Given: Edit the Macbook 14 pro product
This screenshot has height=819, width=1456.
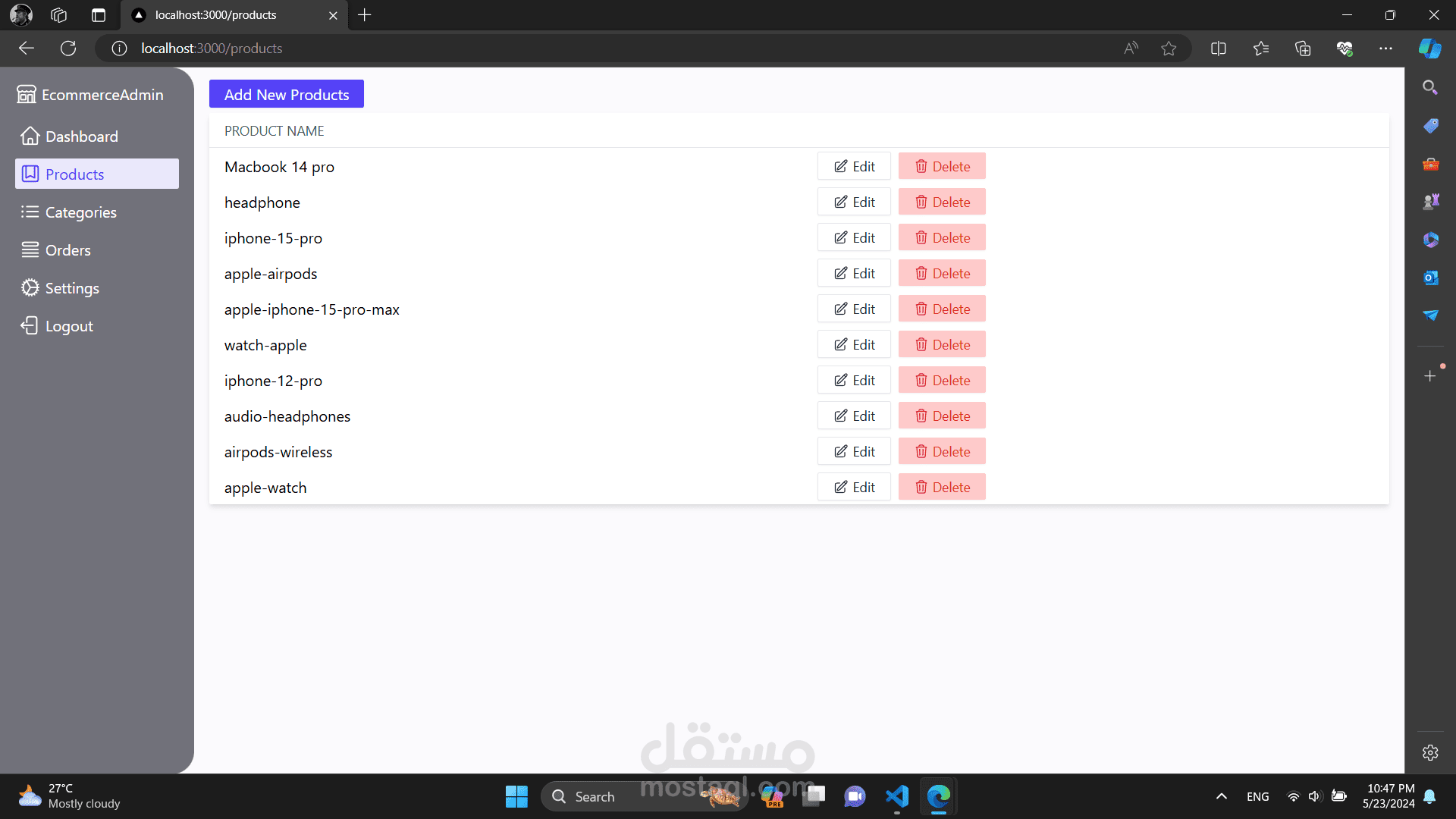Looking at the screenshot, I should (854, 167).
